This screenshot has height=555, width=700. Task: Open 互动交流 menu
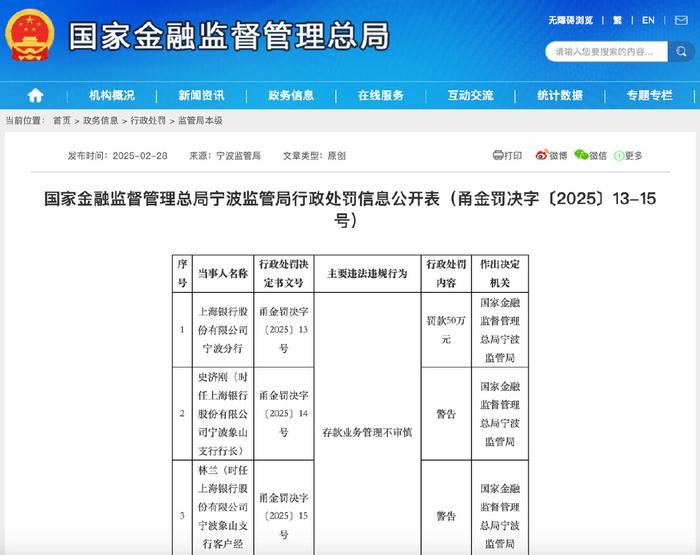471,95
